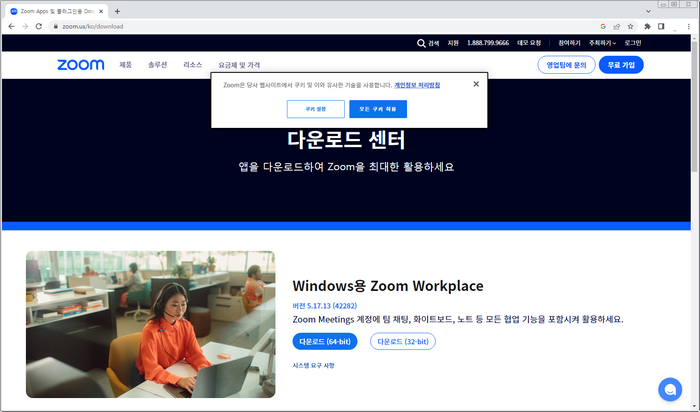Open the extensions puzzle icon

tap(647, 26)
